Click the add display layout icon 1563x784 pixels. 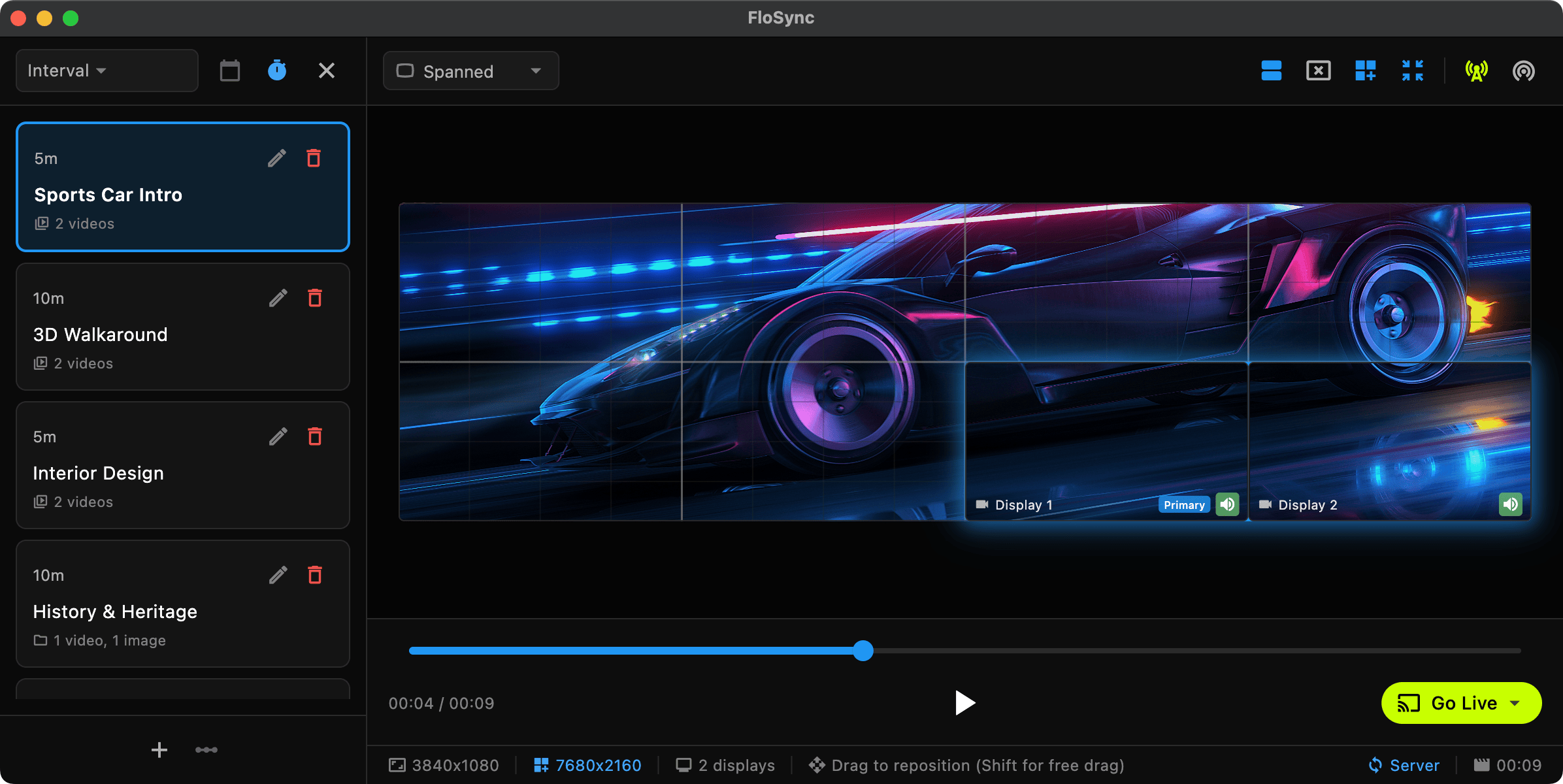coord(1366,71)
